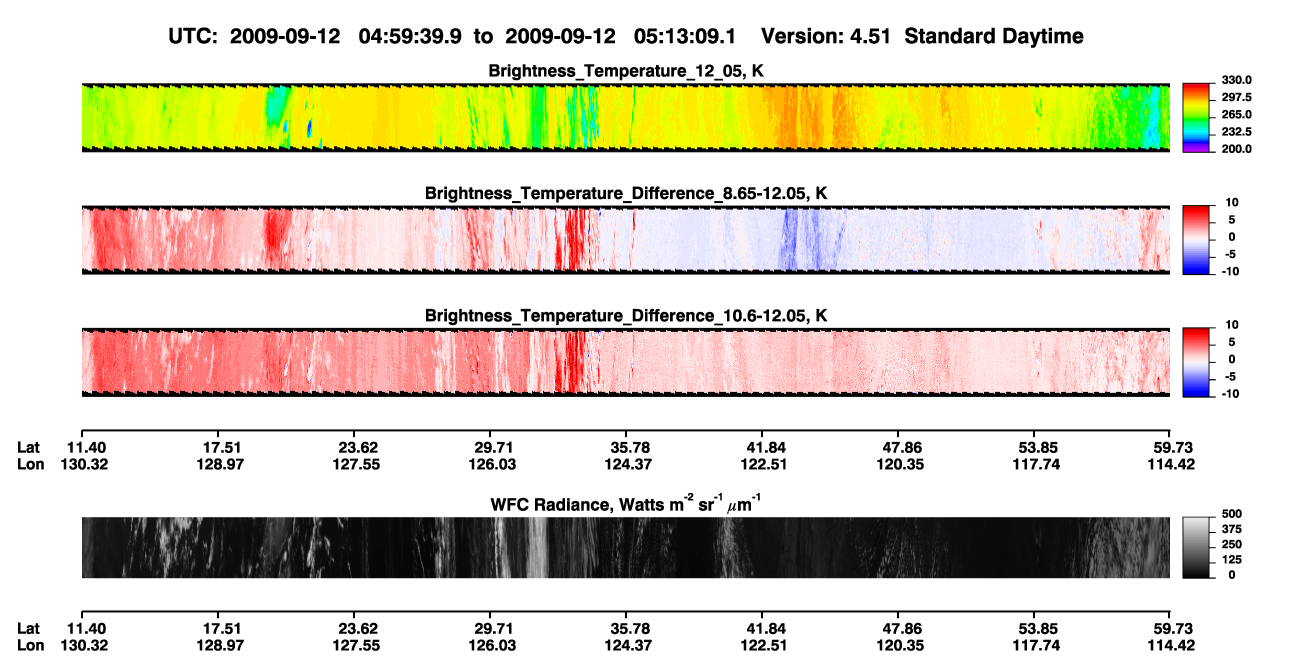1300x667 pixels.
Task: Click the Version 4.51 Standard Daytime label
Action: [x=922, y=37]
